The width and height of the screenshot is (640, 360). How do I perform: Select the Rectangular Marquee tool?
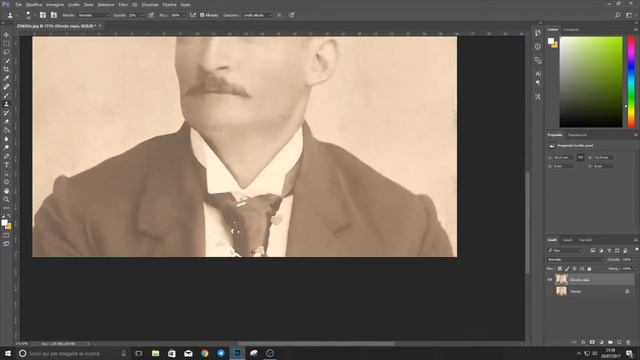6,43
